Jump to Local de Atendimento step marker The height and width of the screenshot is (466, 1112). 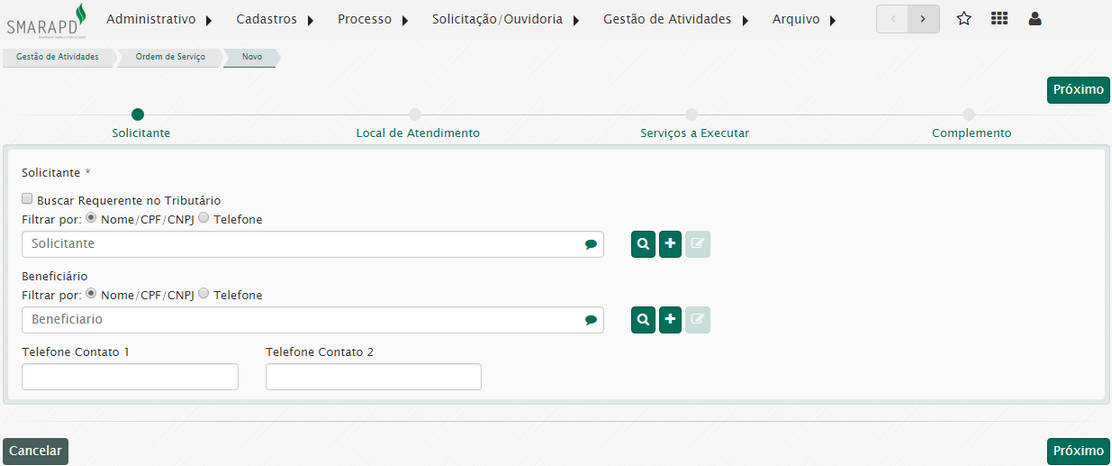coord(415,115)
